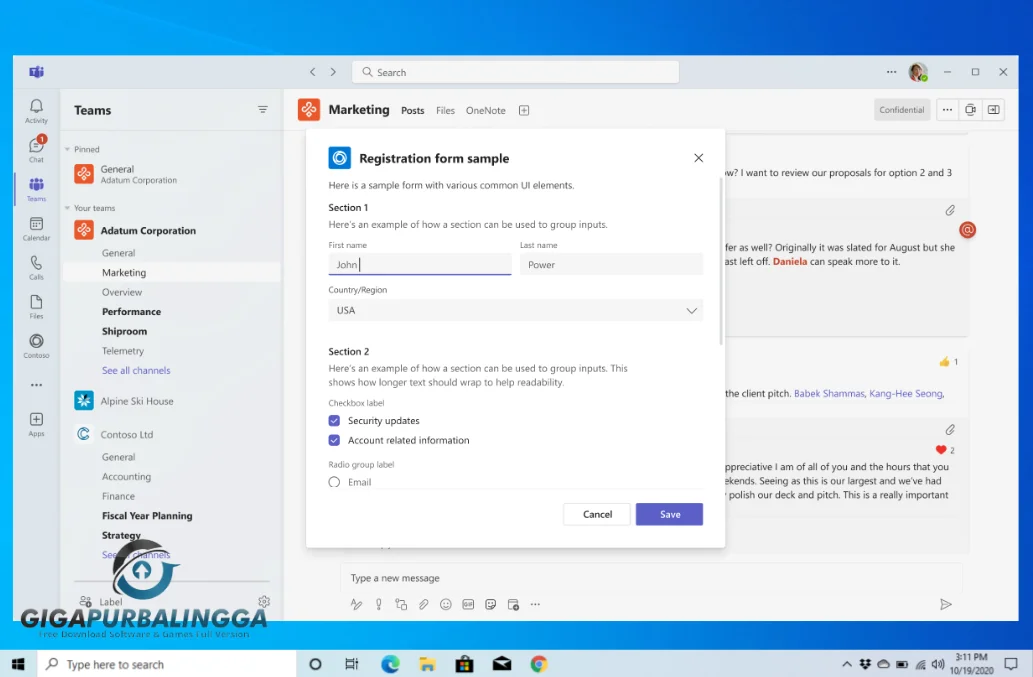1033x677 pixels.
Task: Uncheck Account related information checkbox
Action: [334, 440]
